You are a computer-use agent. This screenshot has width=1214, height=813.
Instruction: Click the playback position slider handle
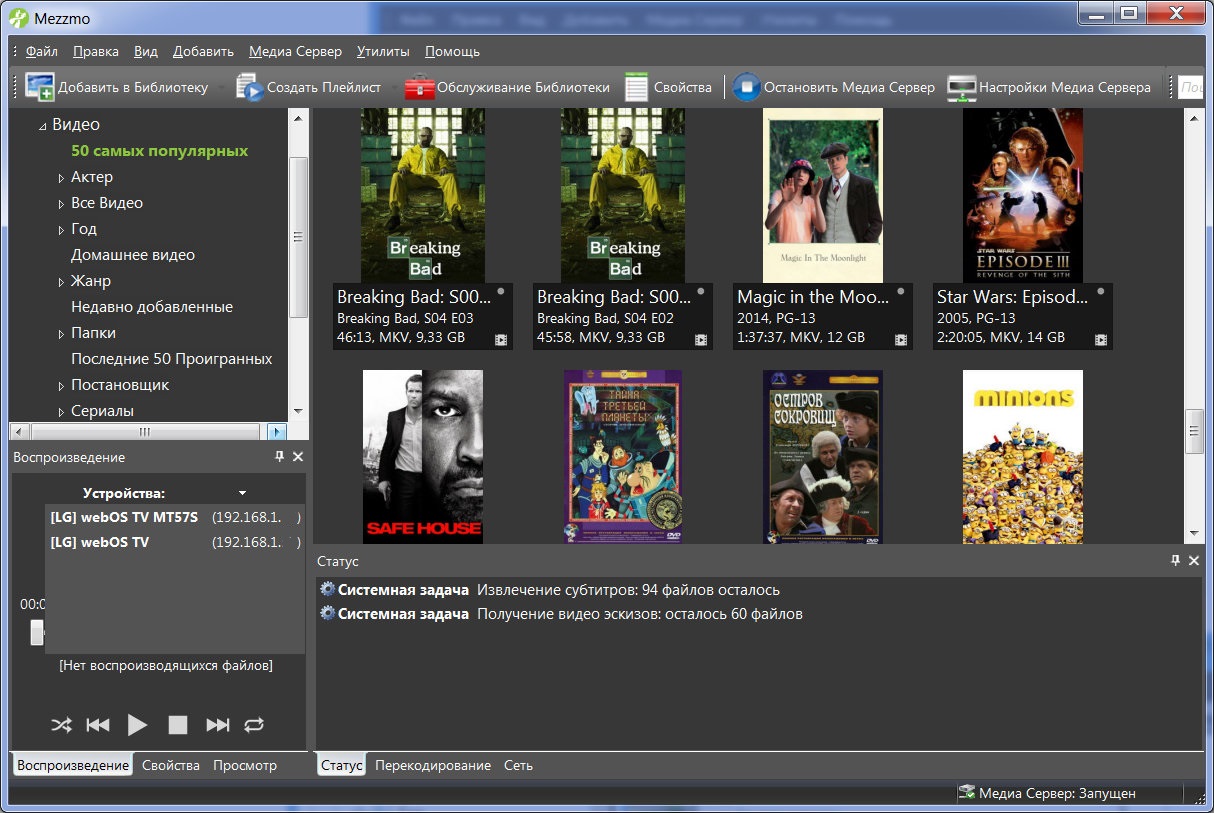click(37, 631)
